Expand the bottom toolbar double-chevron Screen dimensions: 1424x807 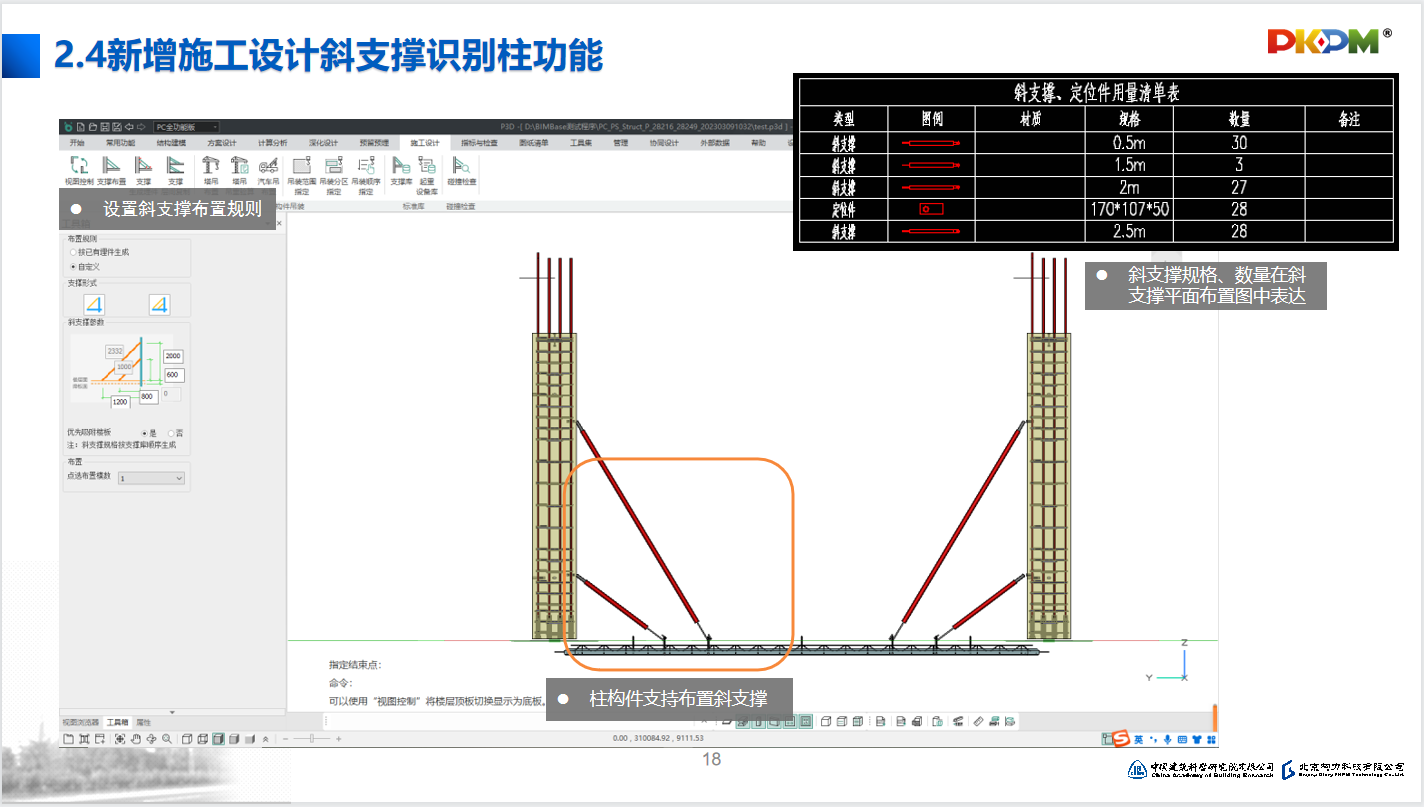266,739
